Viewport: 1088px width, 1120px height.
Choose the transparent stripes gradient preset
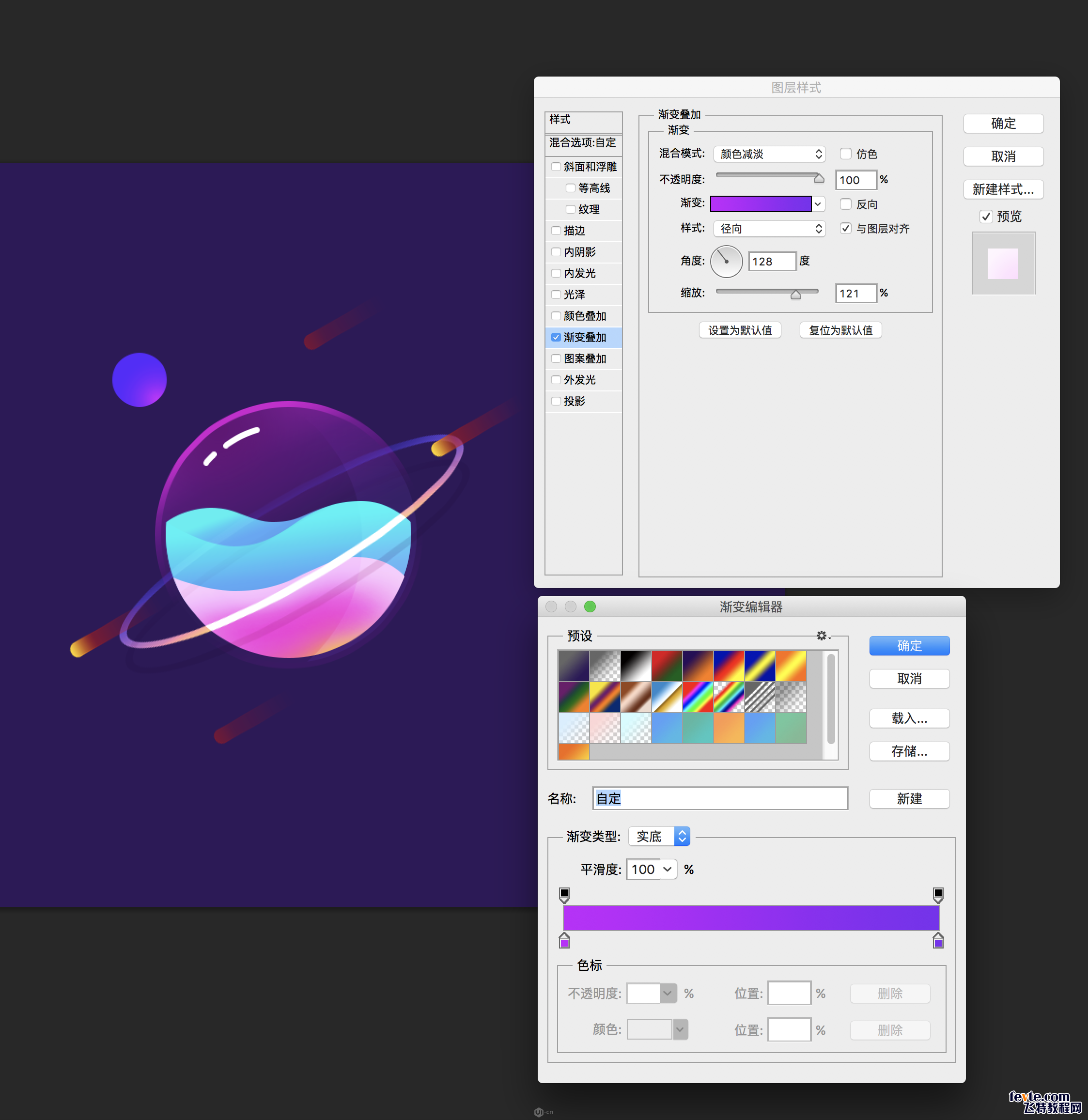point(760,697)
